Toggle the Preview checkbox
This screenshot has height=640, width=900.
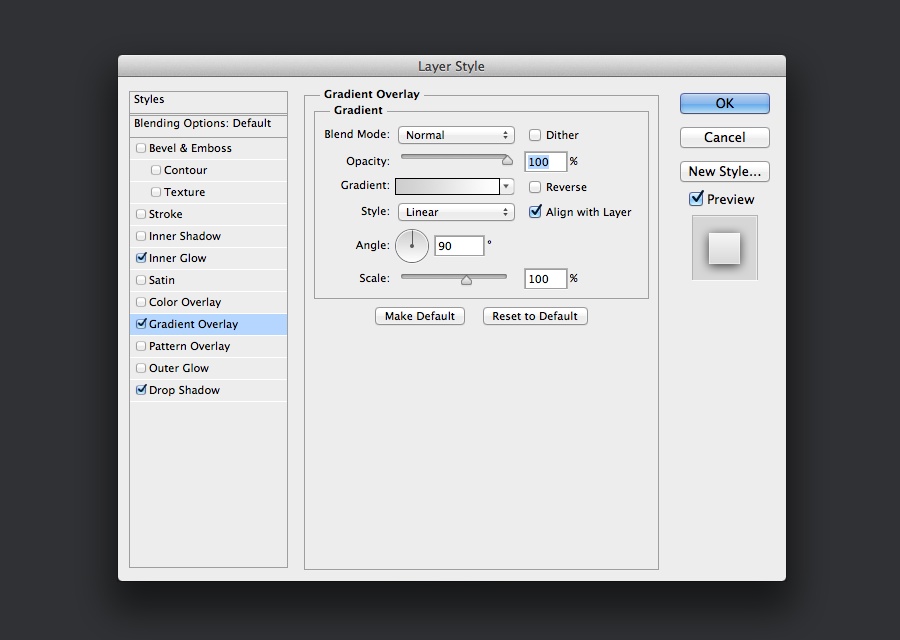pos(696,199)
